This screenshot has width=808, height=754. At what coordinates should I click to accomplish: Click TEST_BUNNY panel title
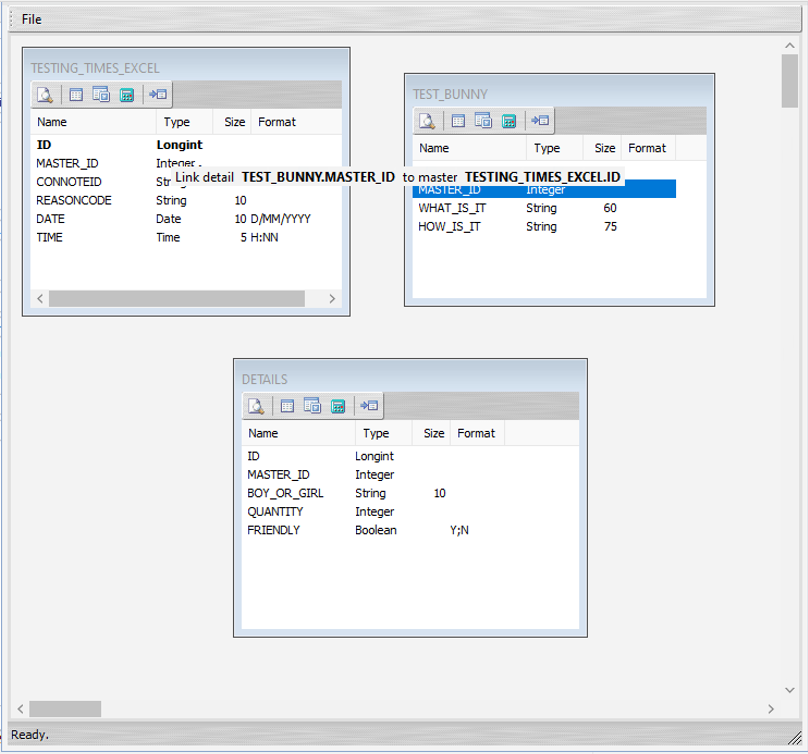450,95
